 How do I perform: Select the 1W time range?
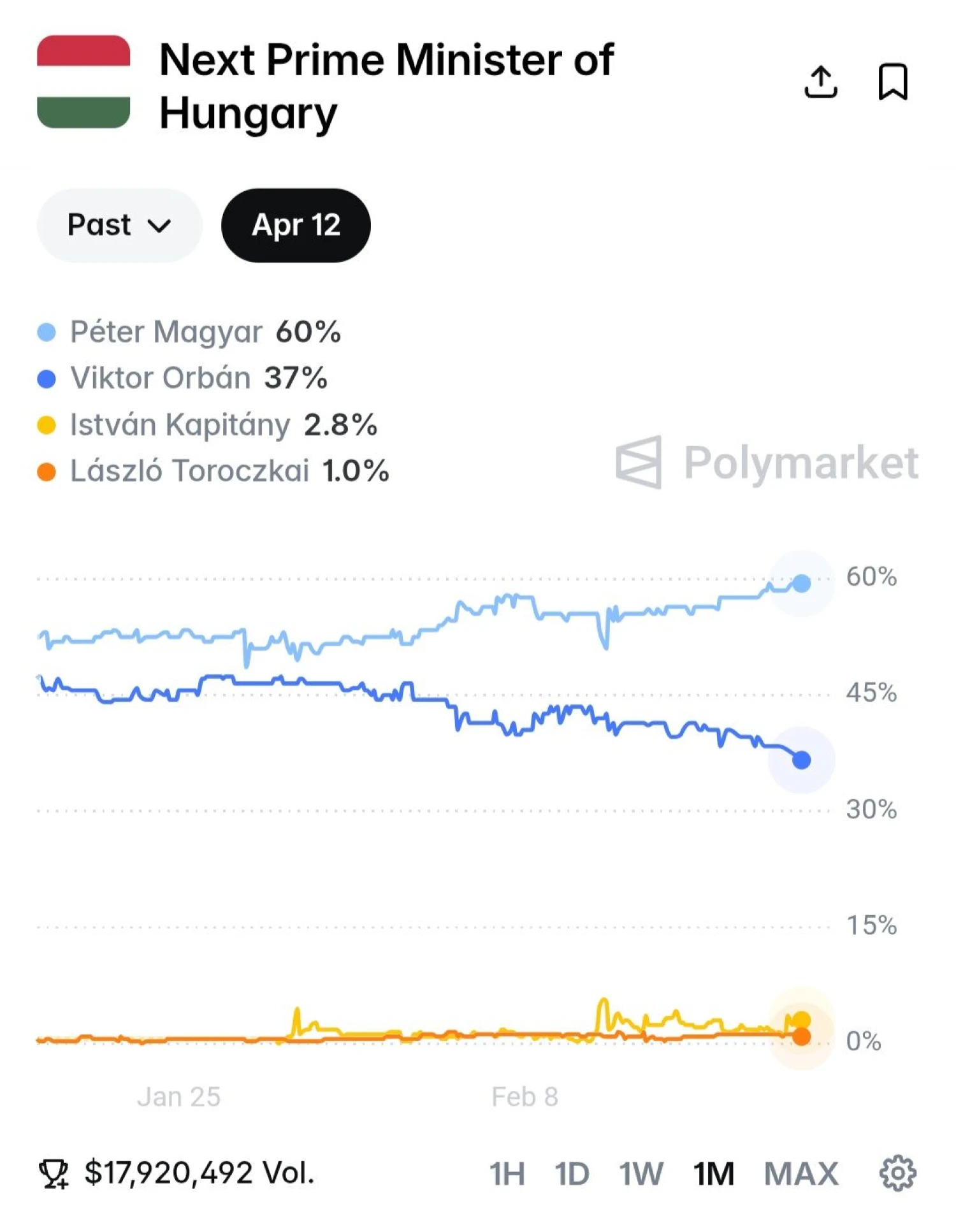pyautogui.click(x=641, y=1173)
